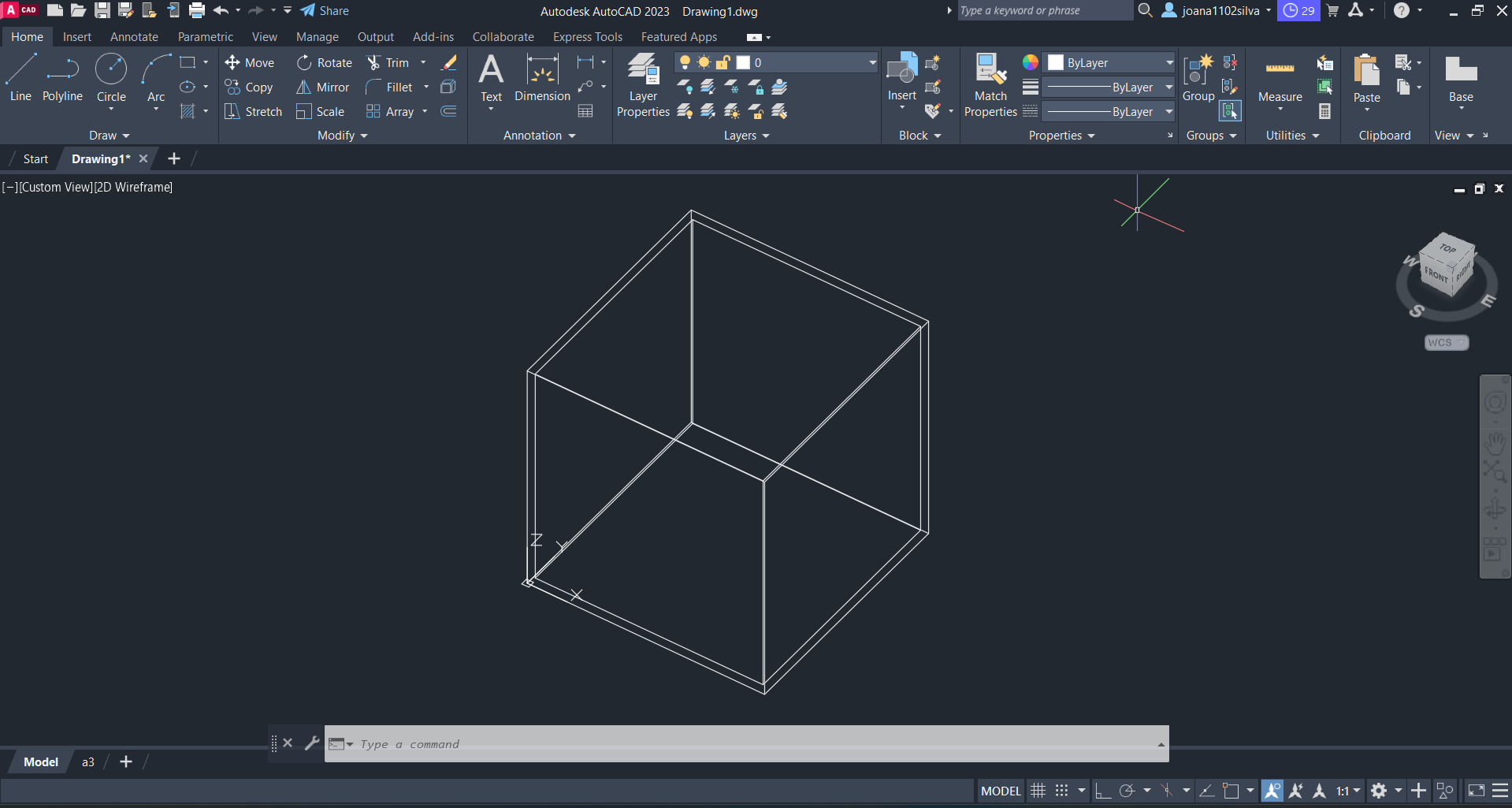
Task: Expand the Draw panel
Action: click(x=109, y=136)
